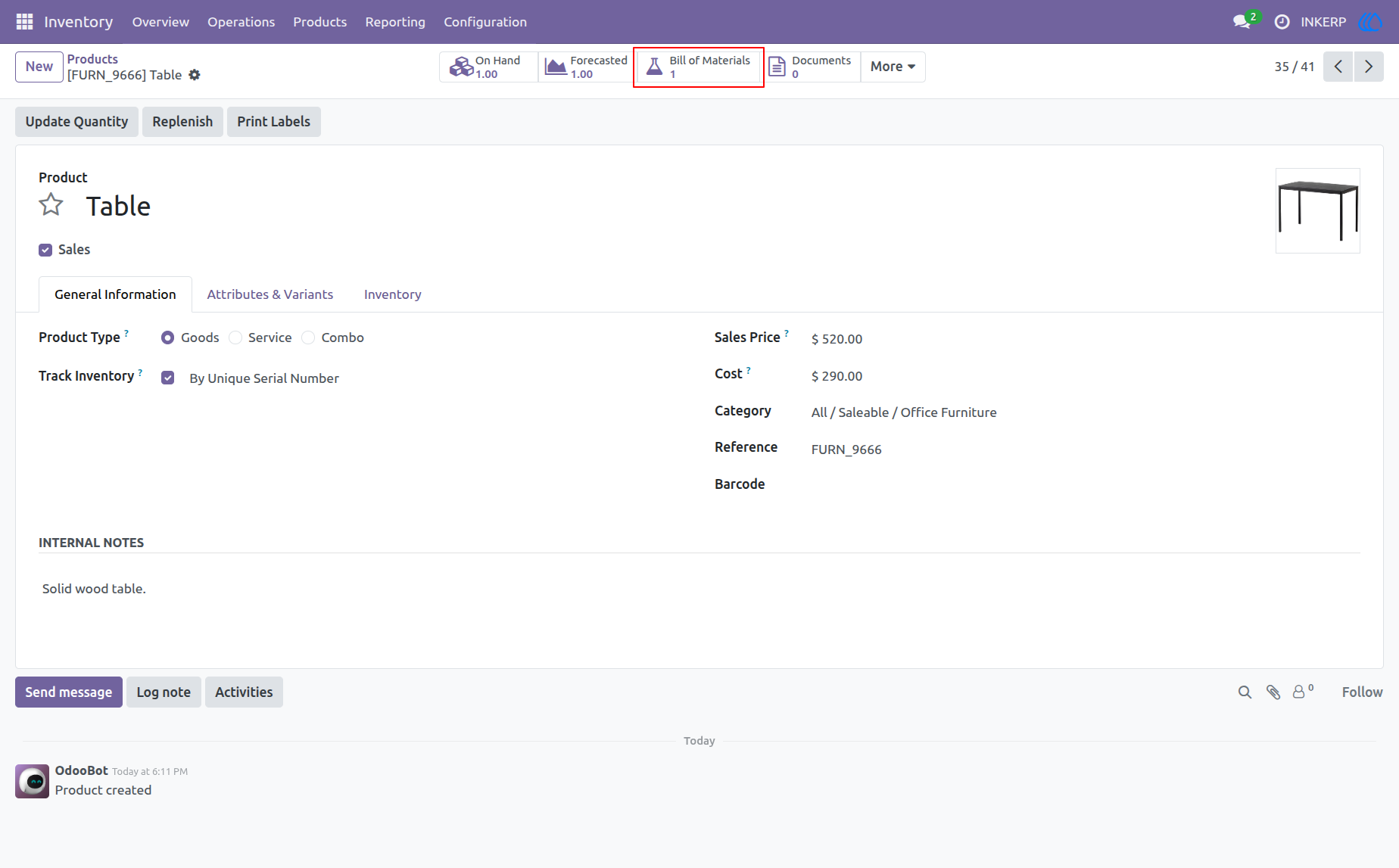Open the product gear actions menu

tap(195, 75)
